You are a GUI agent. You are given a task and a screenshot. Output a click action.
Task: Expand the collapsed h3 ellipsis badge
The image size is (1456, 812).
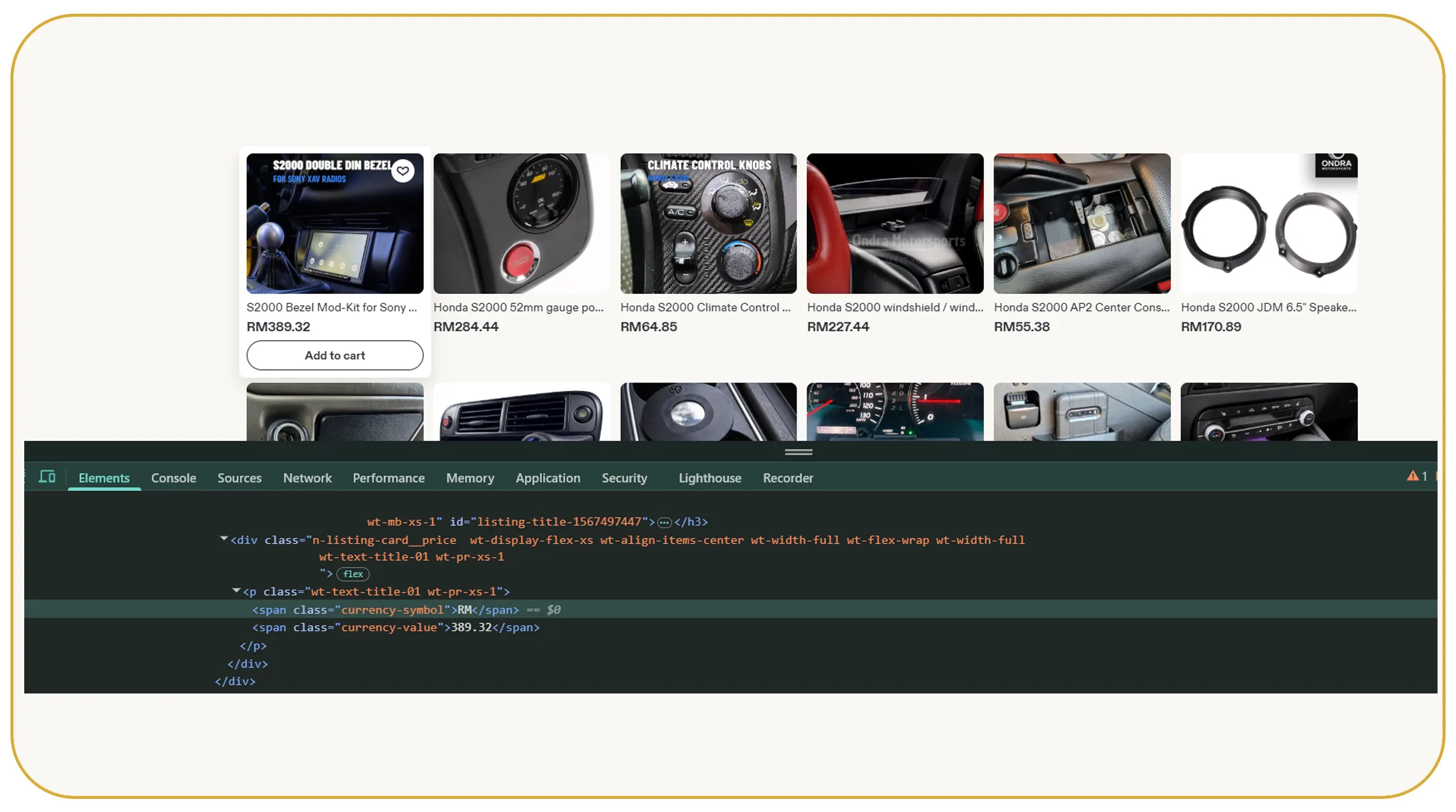[664, 523]
